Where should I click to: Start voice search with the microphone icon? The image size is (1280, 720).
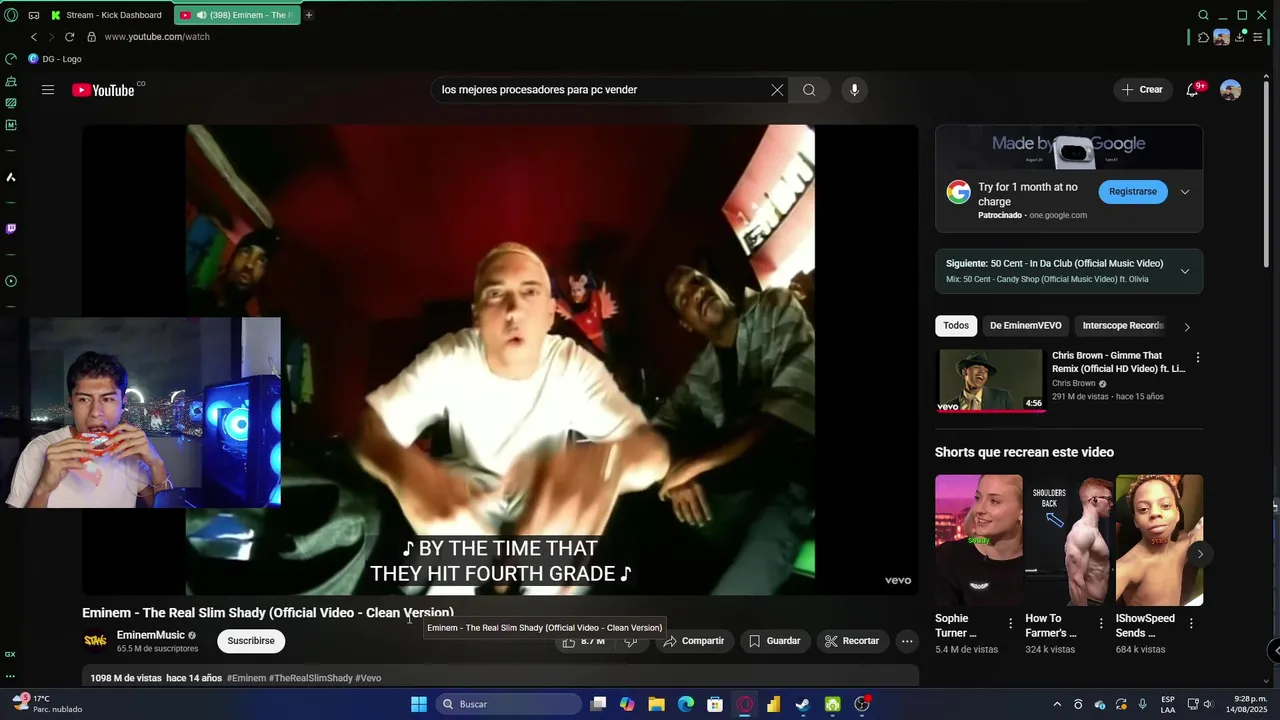coord(854,90)
